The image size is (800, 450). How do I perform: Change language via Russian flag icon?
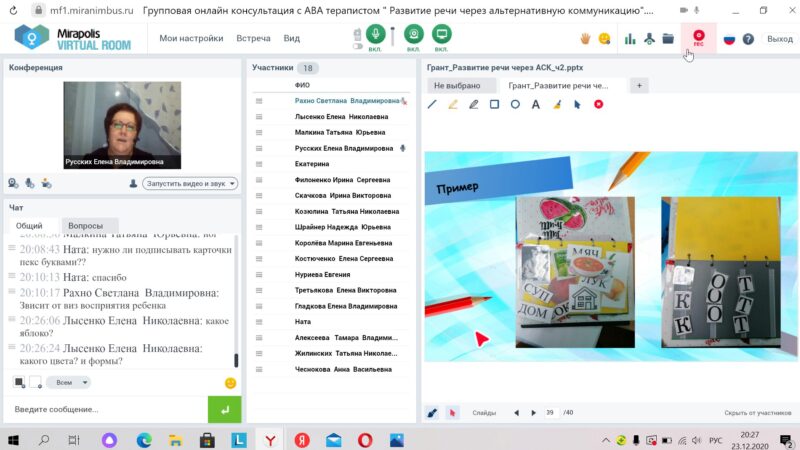pyautogui.click(x=729, y=39)
